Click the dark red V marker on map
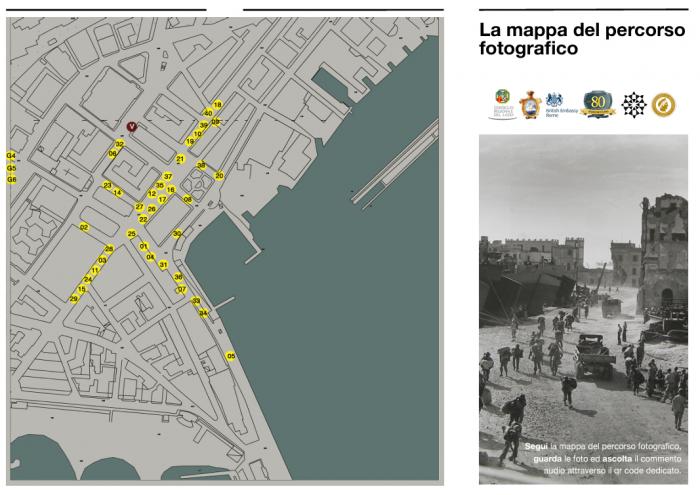700x495 pixels. pyautogui.click(x=131, y=127)
